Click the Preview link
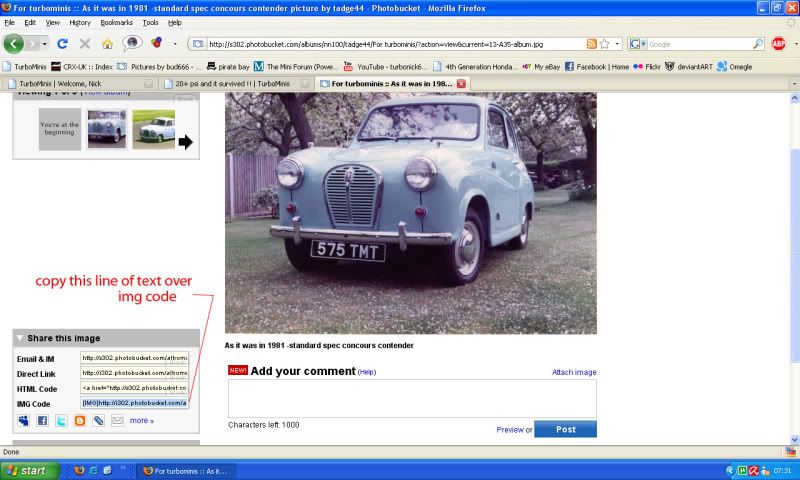This screenshot has width=800, height=480. [510, 430]
